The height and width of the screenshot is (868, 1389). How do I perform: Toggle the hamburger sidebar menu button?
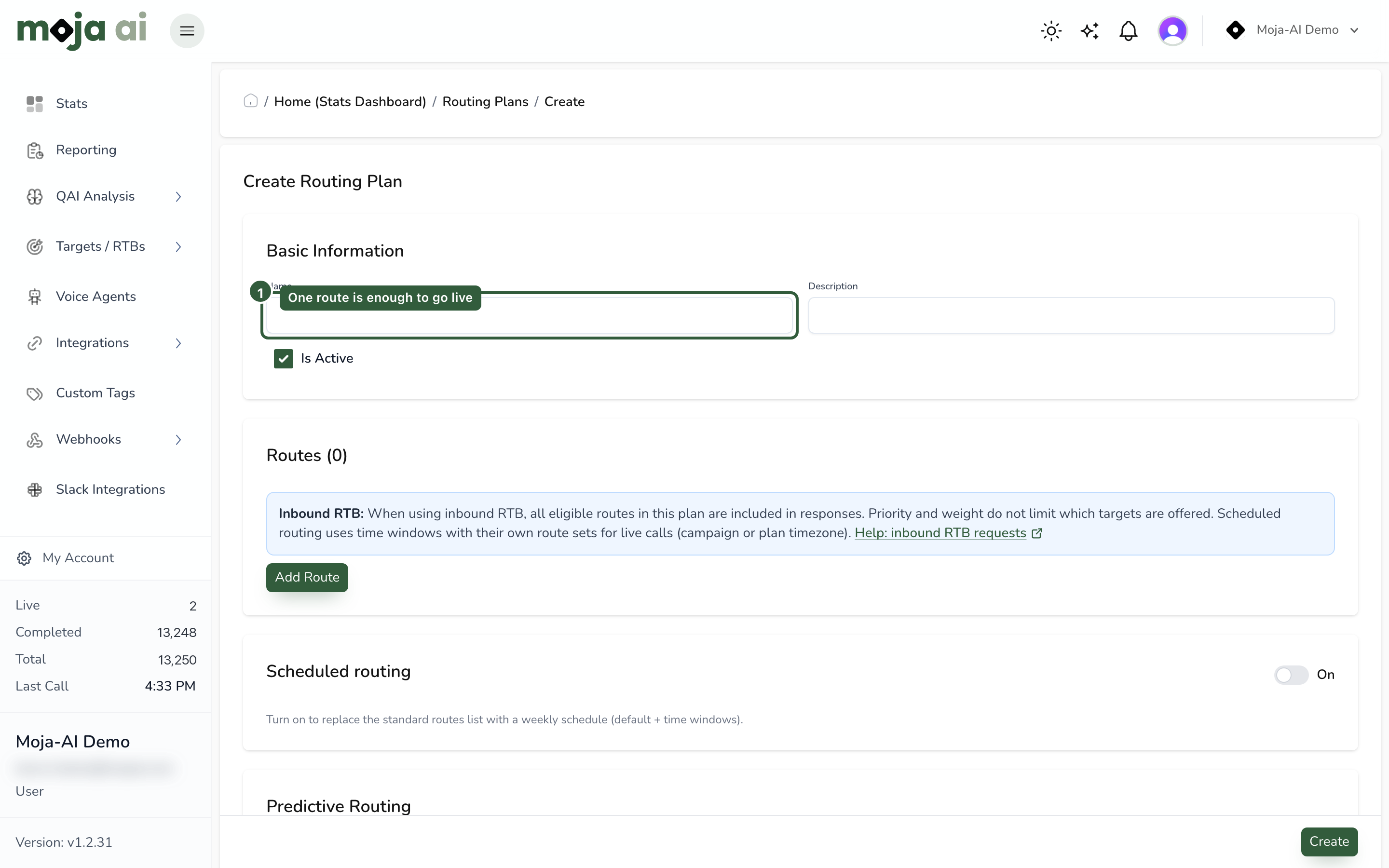187,30
